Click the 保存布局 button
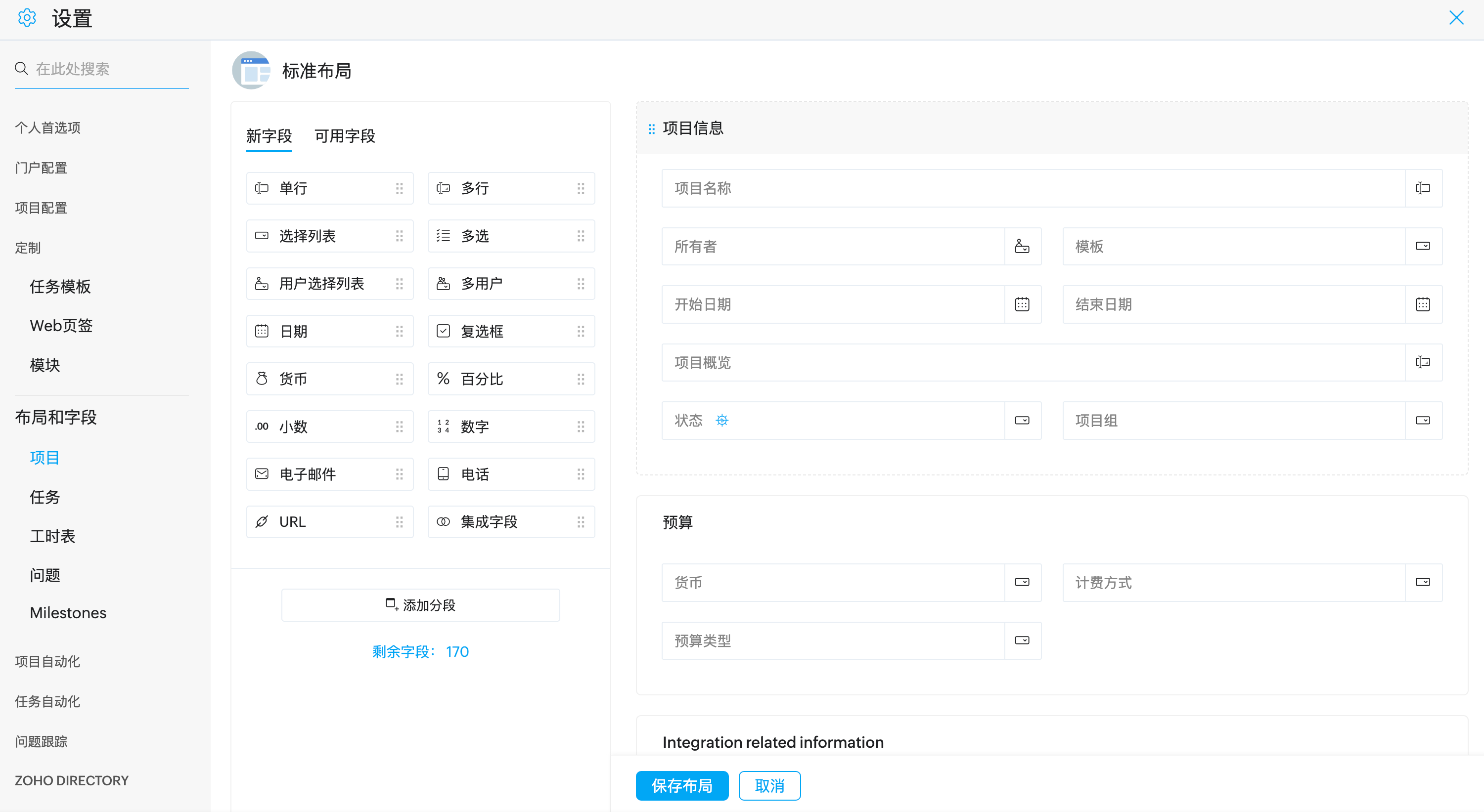Image resolution: width=1484 pixels, height=812 pixels. pyautogui.click(x=681, y=785)
